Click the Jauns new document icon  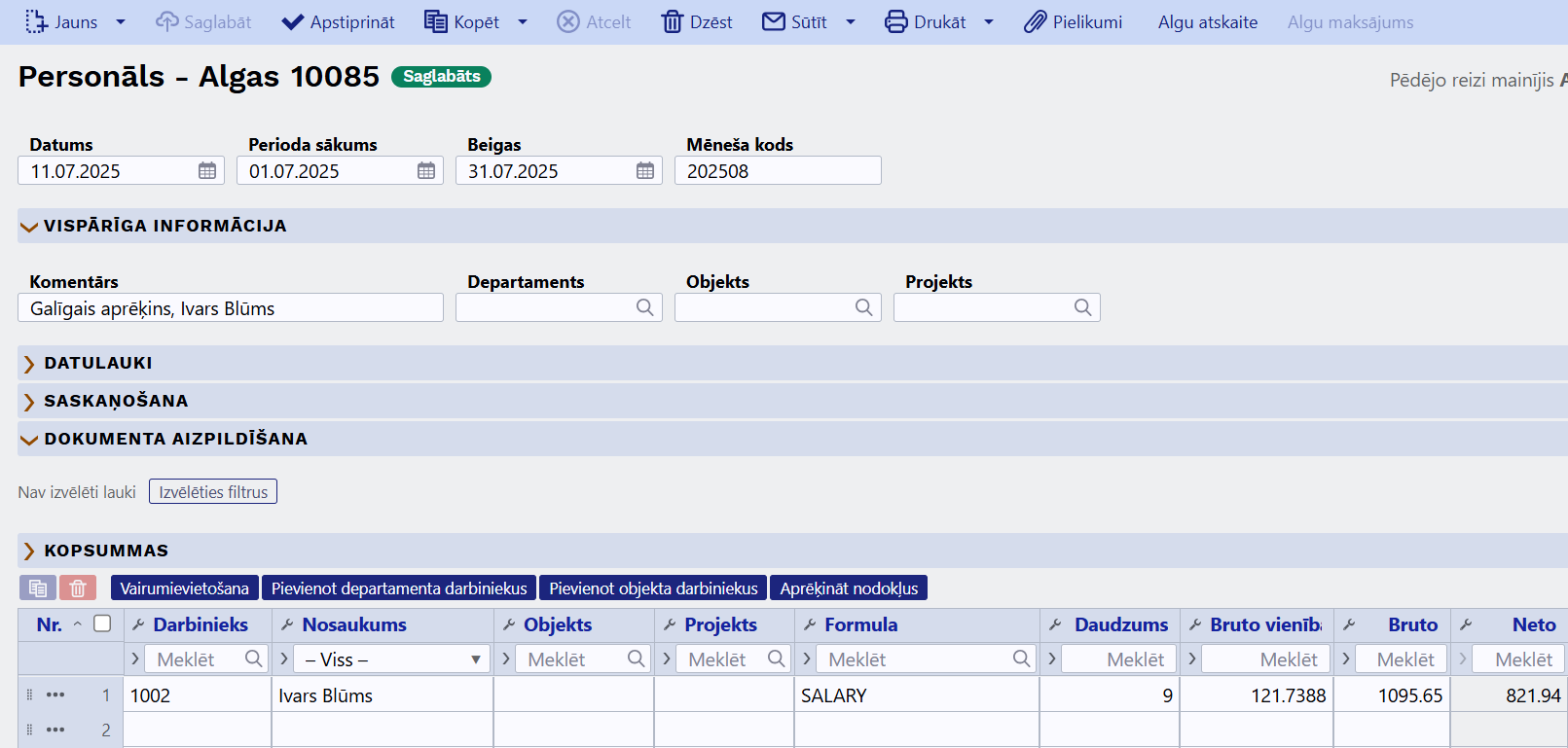click(x=36, y=21)
